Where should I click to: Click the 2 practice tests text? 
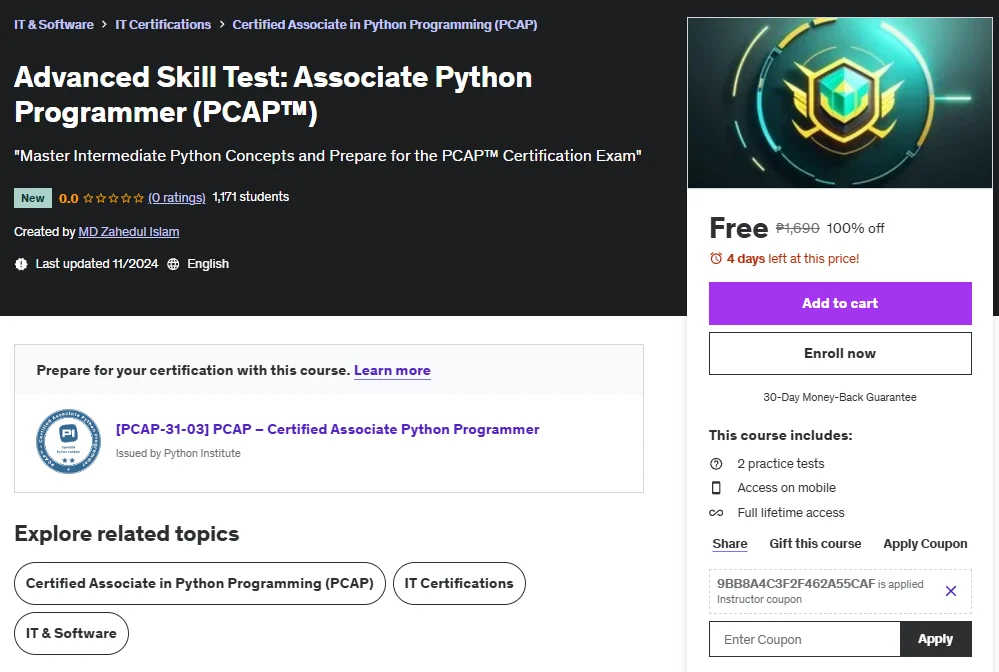tap(780, 464)
